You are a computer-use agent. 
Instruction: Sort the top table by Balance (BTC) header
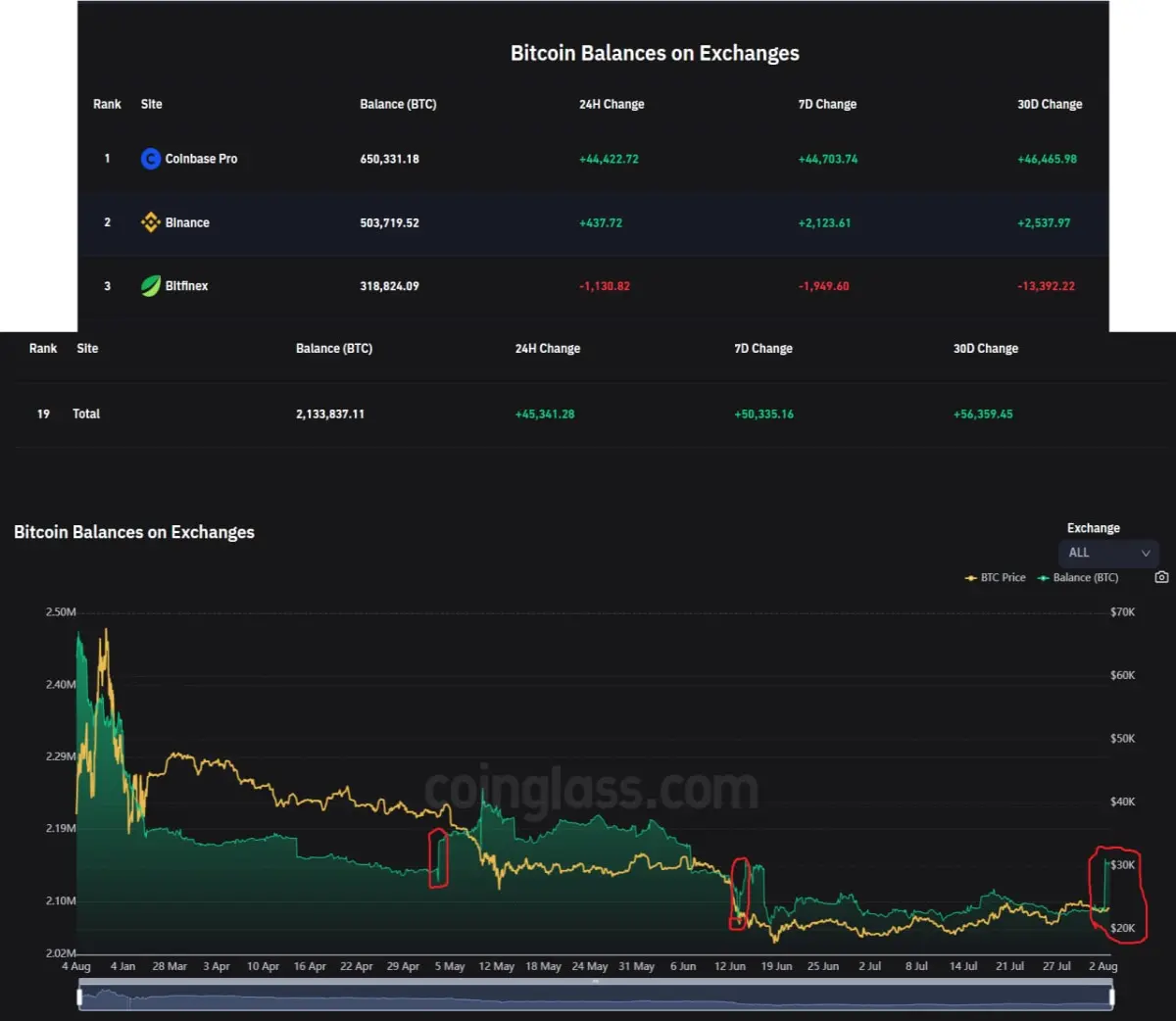point(398,104)
